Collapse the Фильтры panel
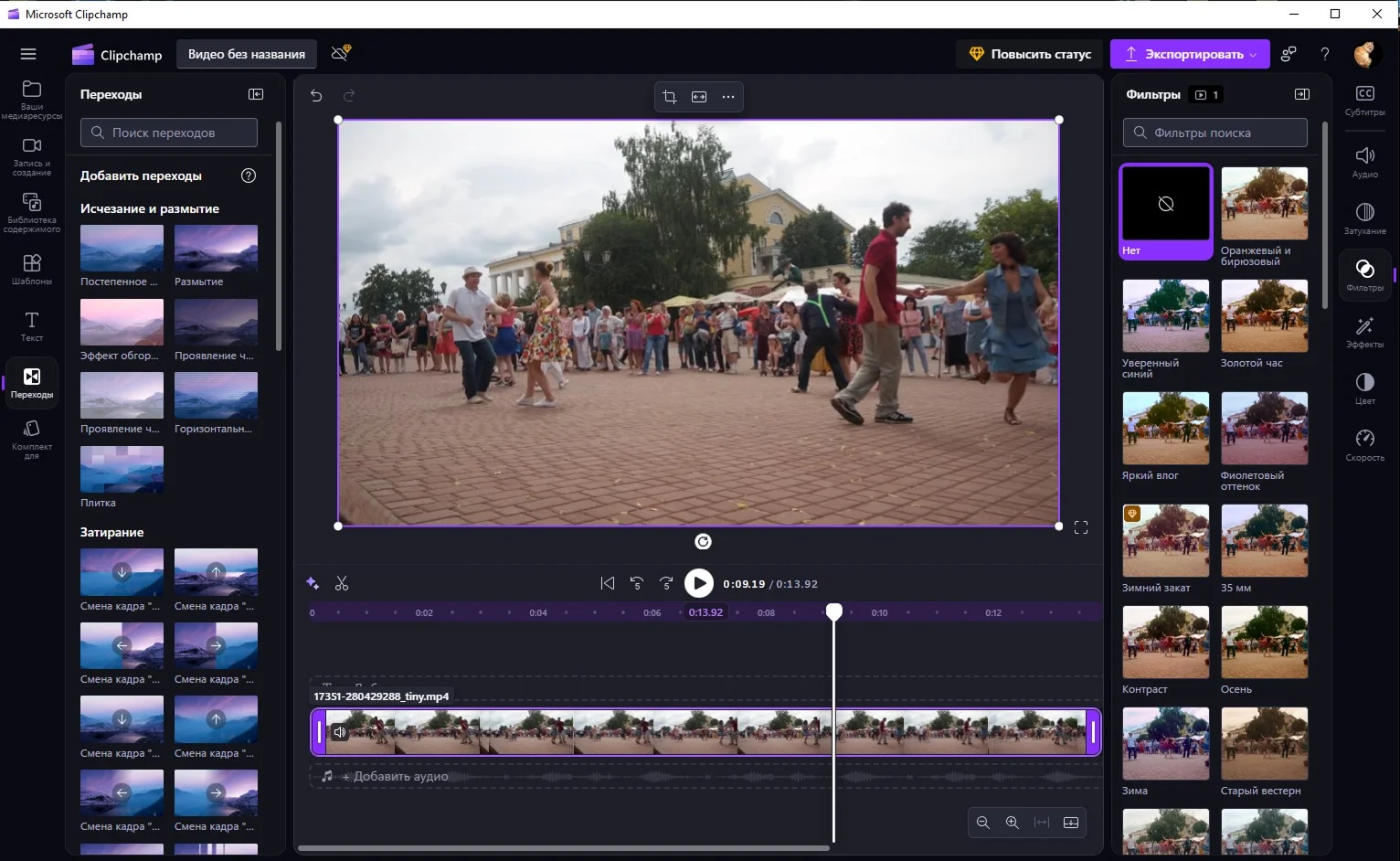 tap(1302, 94)
